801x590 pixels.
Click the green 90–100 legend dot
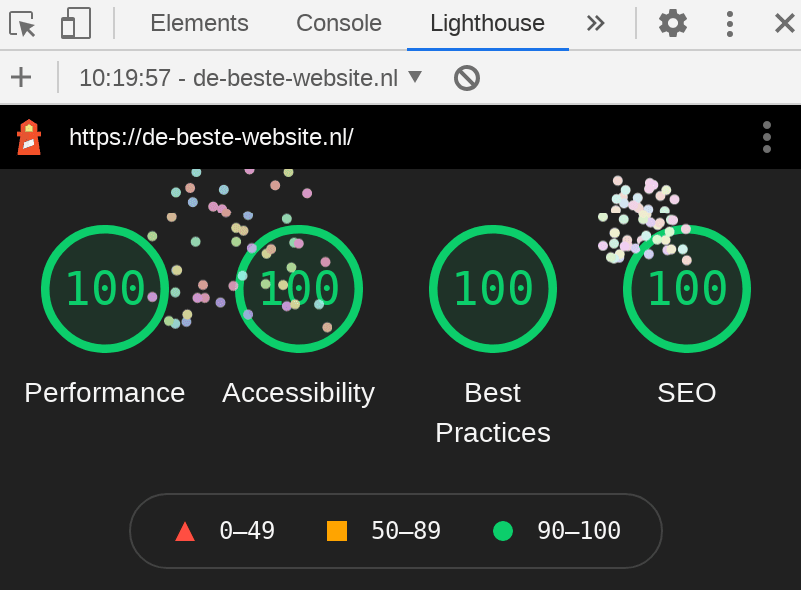tap(503, 531)
